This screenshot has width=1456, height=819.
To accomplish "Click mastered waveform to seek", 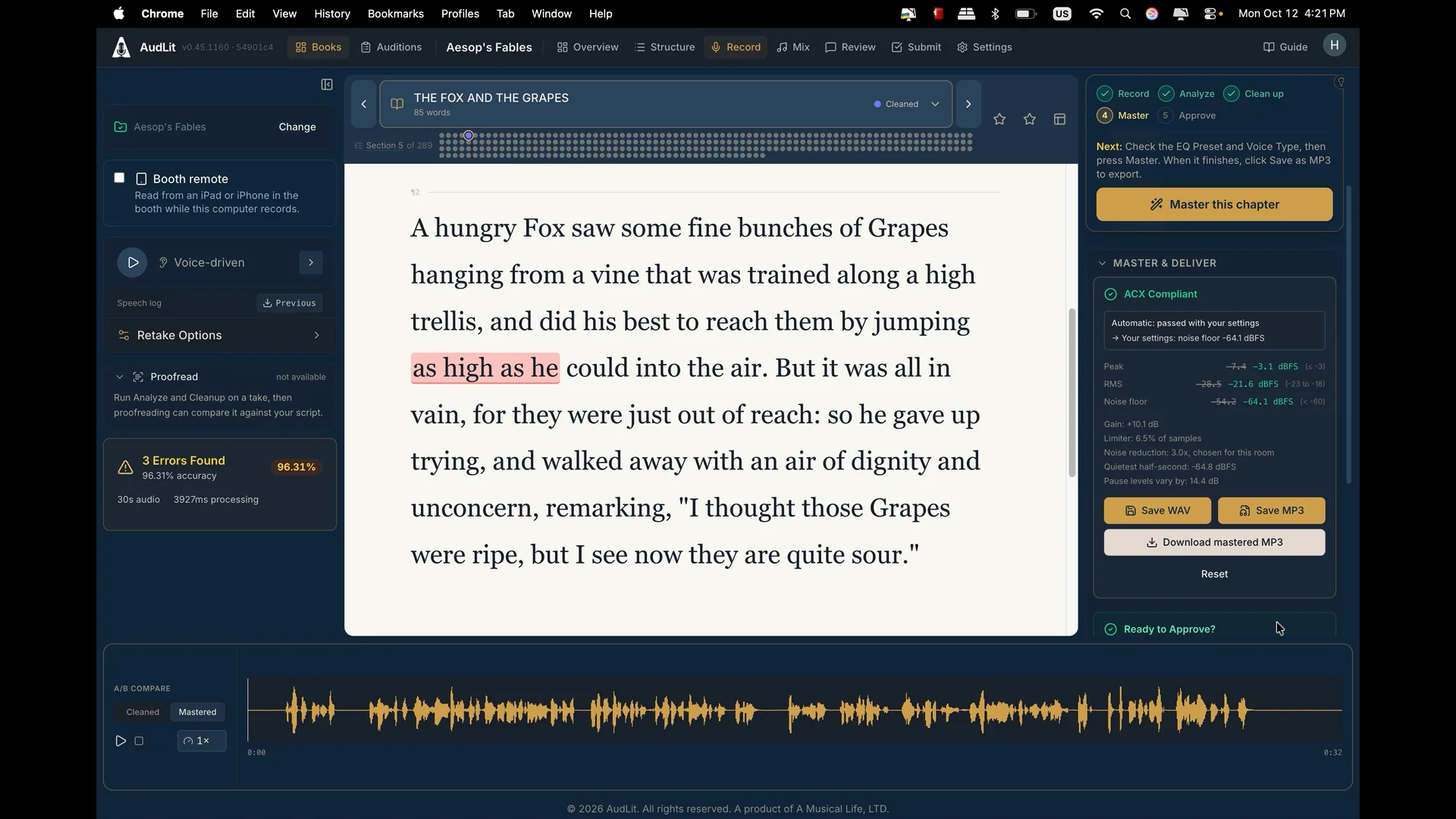I will click(795, 710).
